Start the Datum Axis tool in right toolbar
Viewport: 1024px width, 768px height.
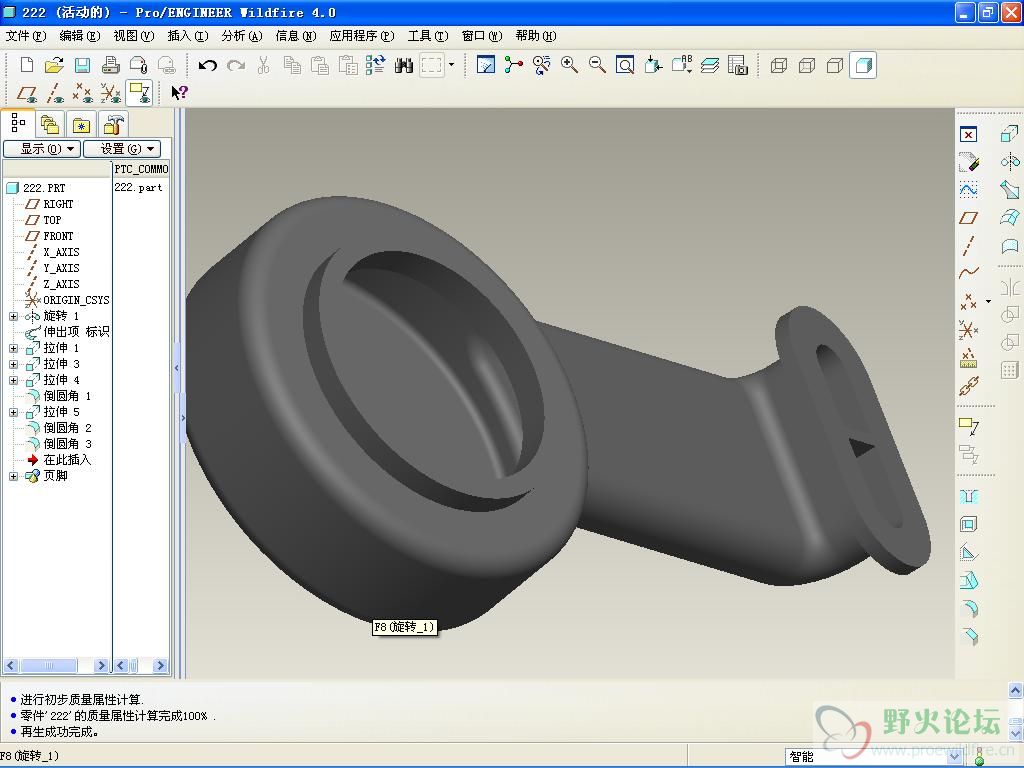tap(968, 246)
